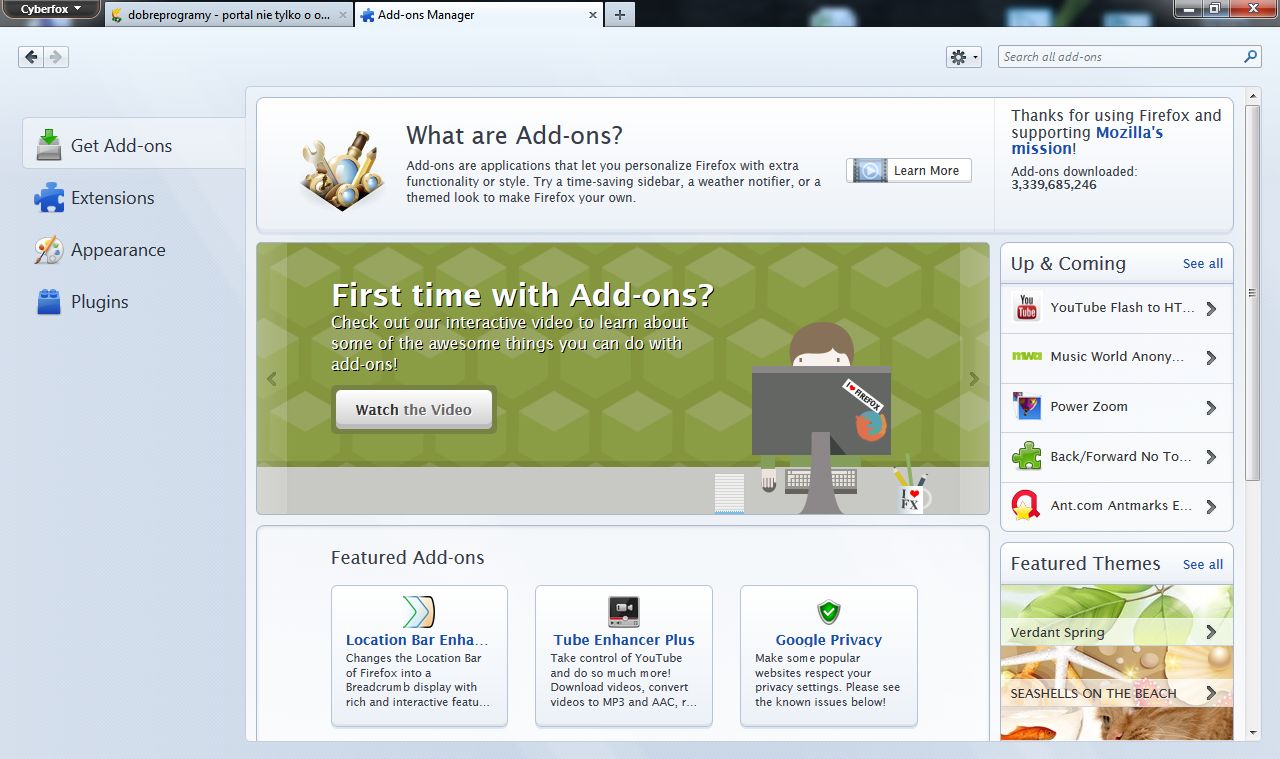Open the Extensions category
1280x759 pixels.
(134, 198)
